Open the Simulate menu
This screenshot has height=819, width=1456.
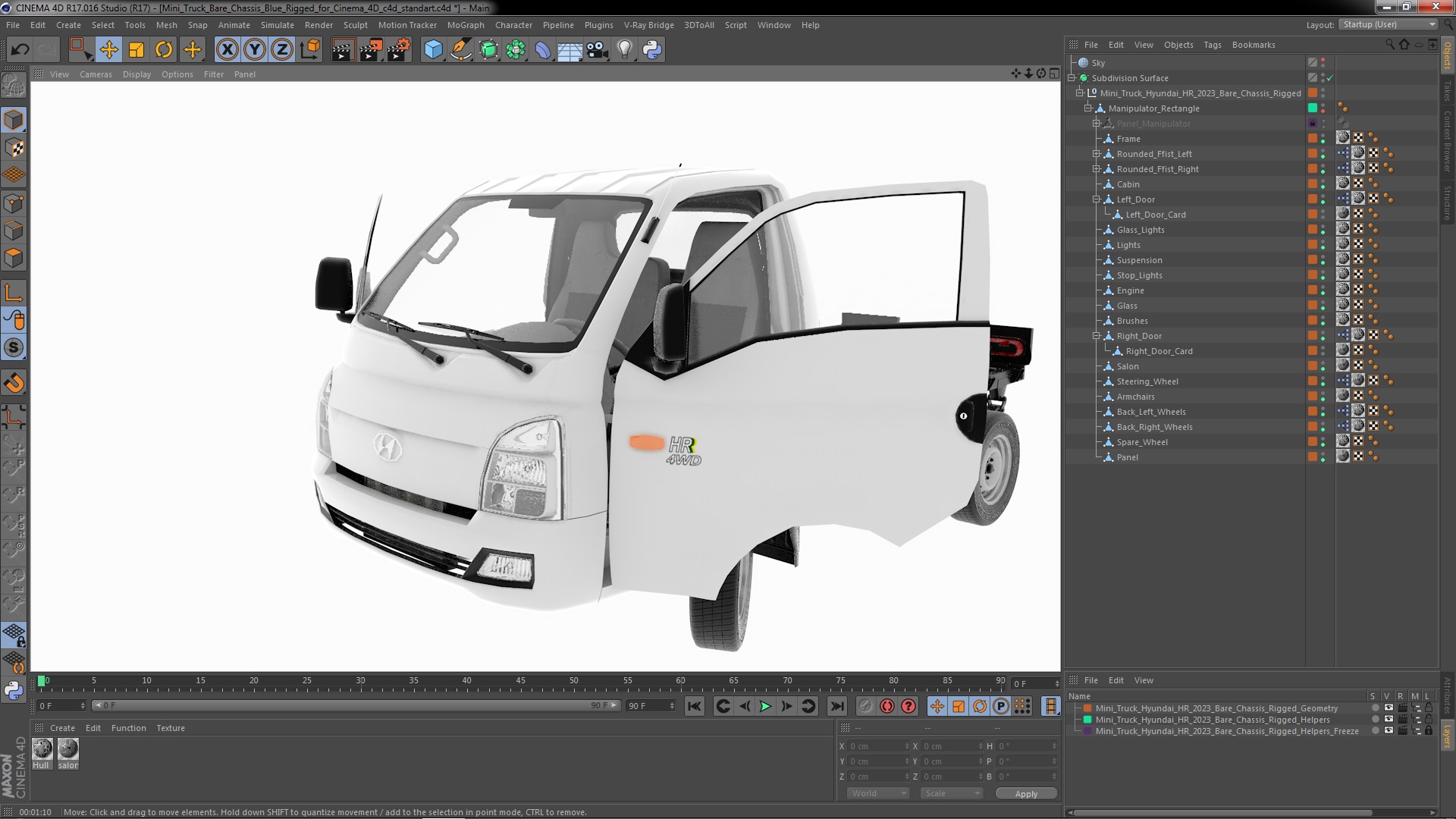278,25
